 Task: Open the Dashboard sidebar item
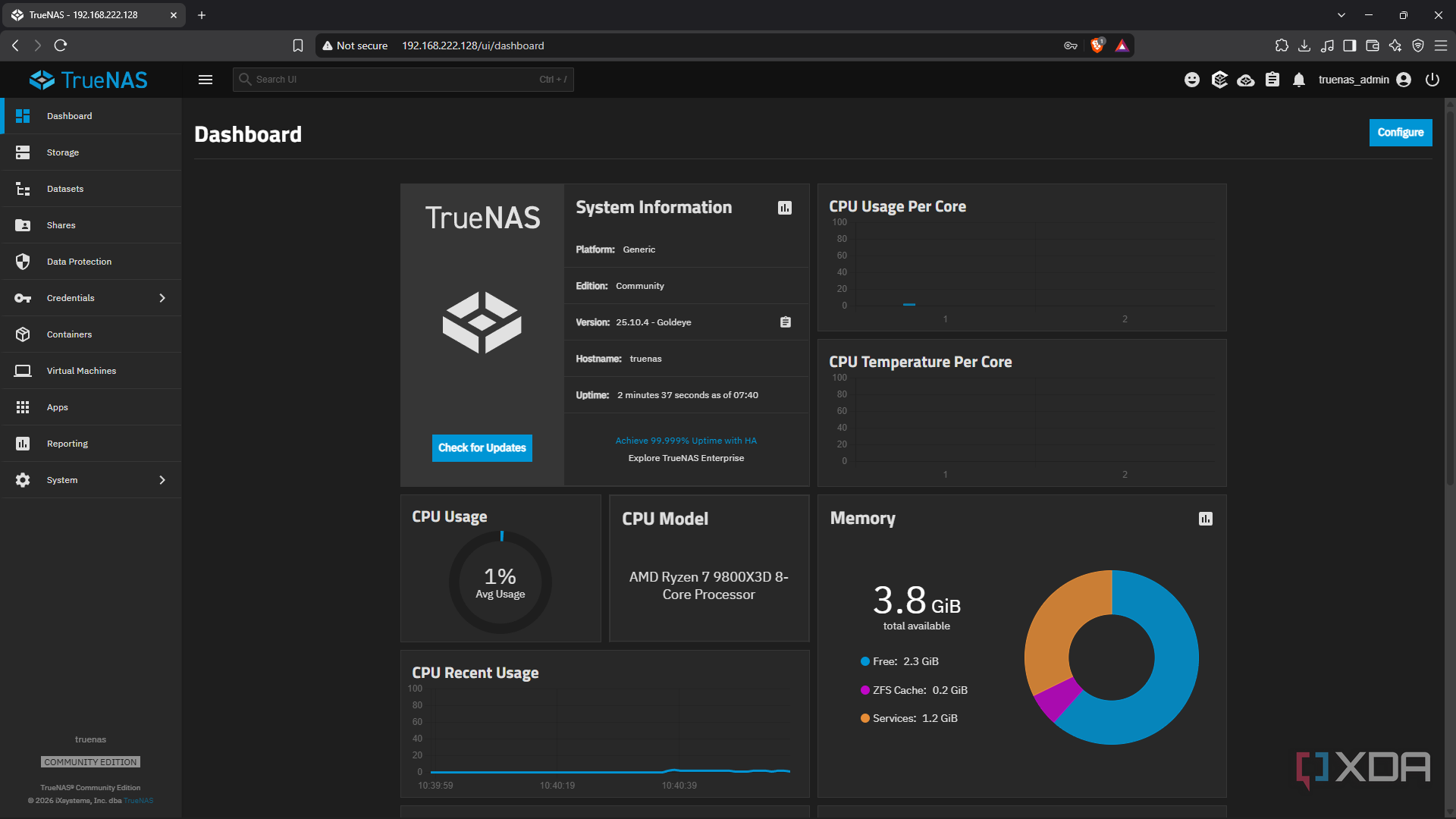pos(91,116)
